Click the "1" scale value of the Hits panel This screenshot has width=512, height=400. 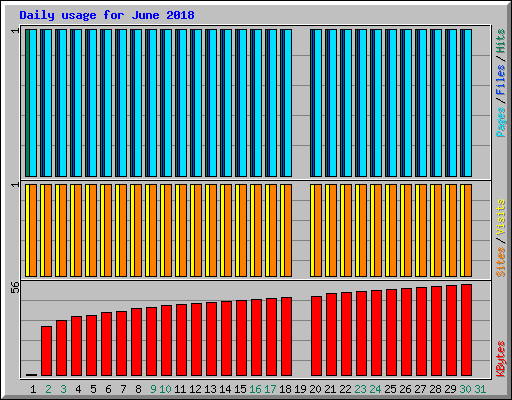[x=15, y=31]
